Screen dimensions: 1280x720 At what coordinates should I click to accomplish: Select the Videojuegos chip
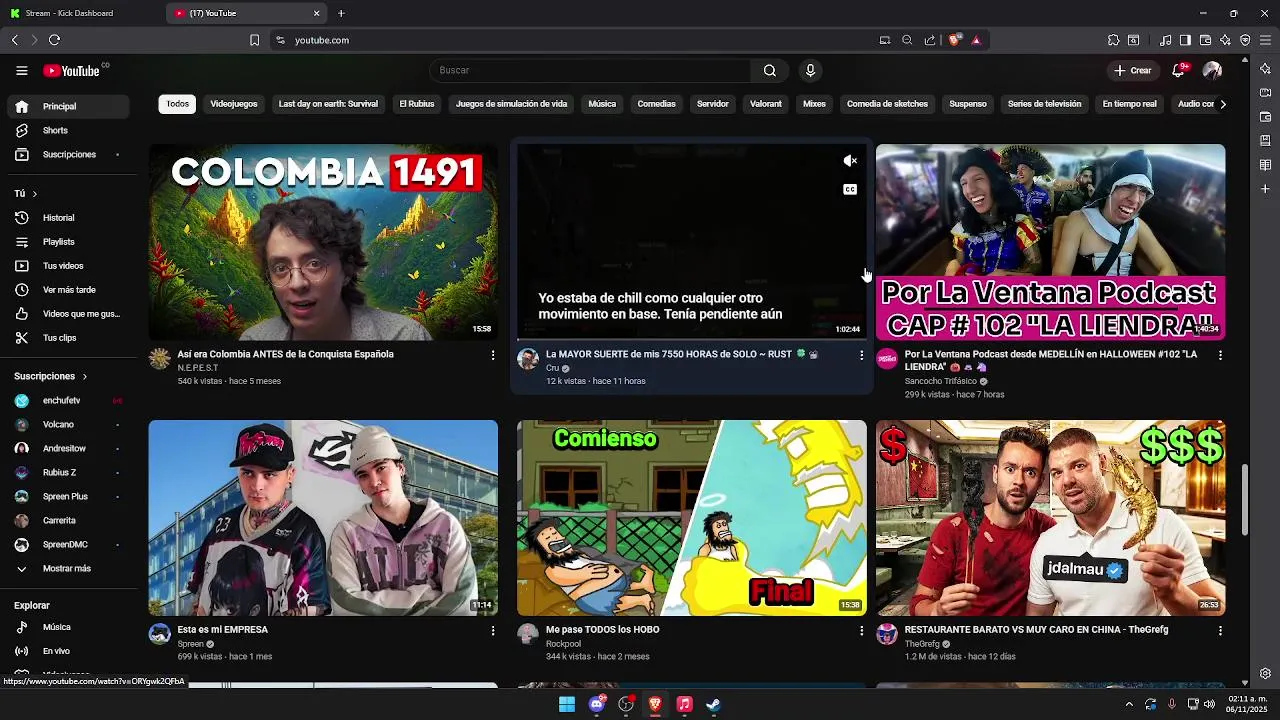pos(234,104)
